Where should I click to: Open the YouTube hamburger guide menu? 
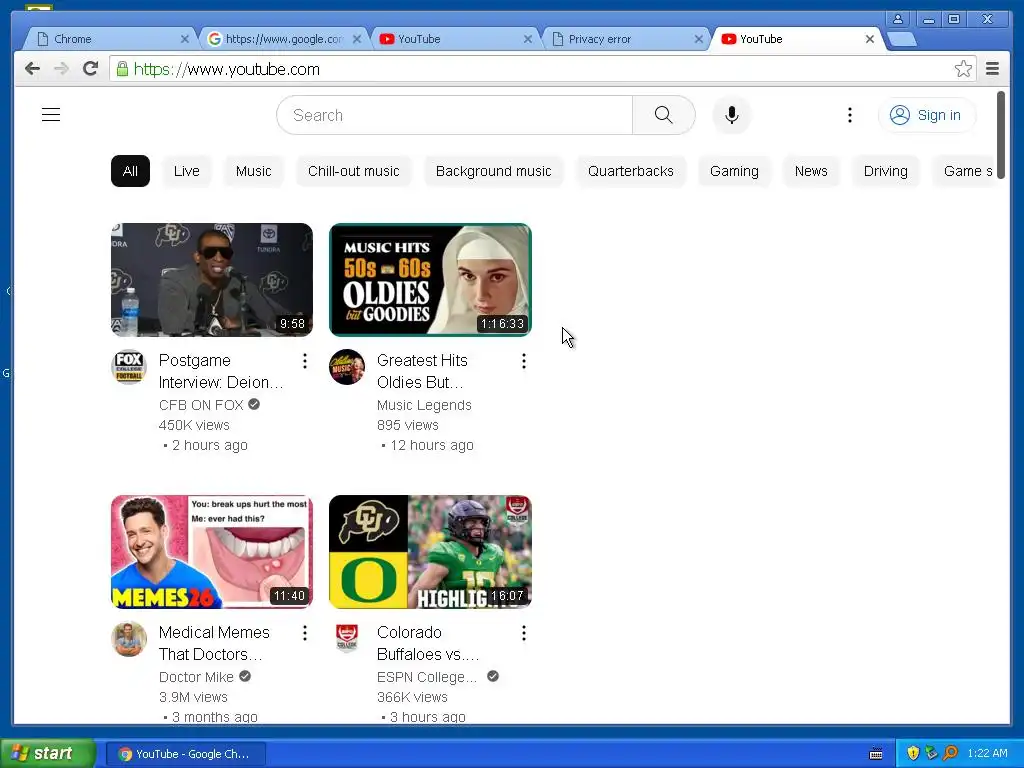coord(51,115)
